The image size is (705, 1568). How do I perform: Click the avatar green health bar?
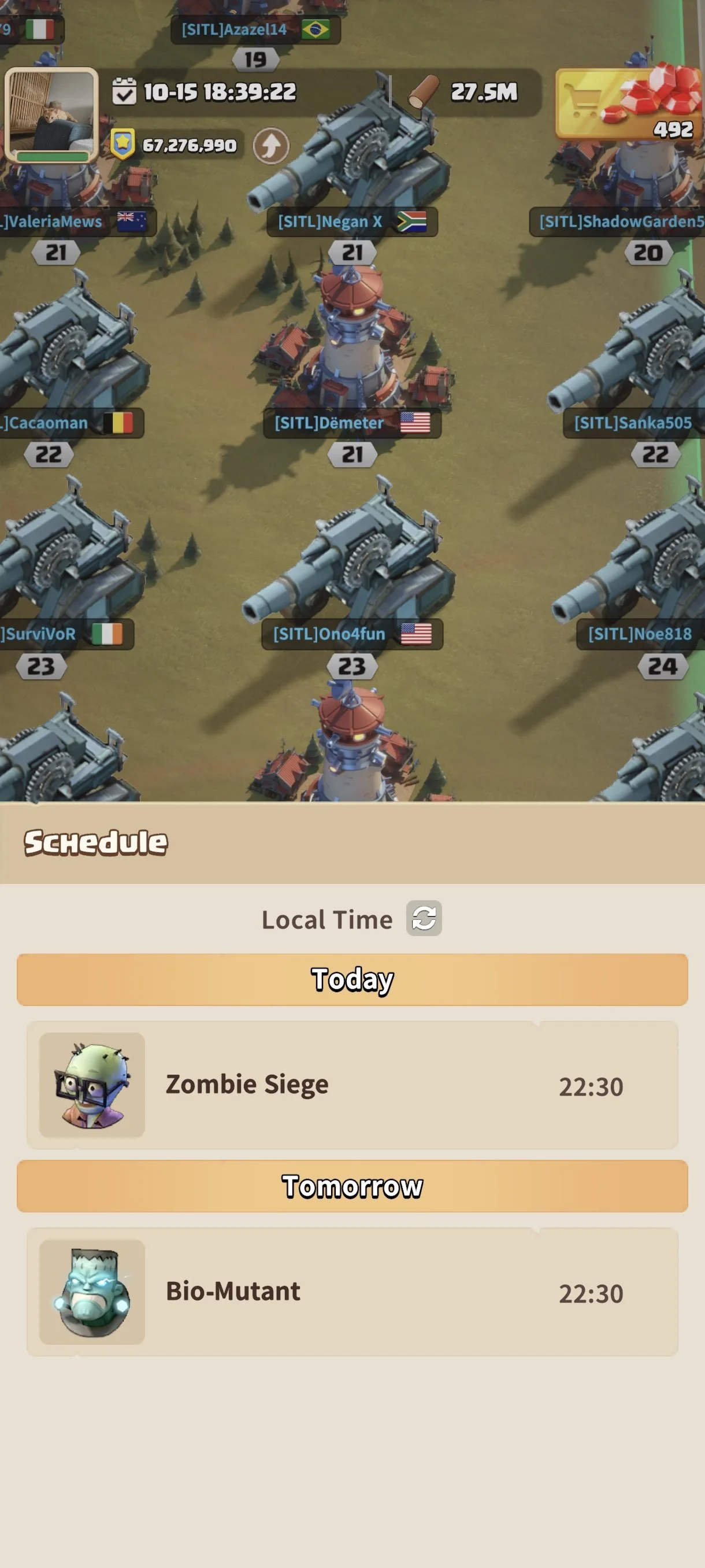[x=53, y=157]
